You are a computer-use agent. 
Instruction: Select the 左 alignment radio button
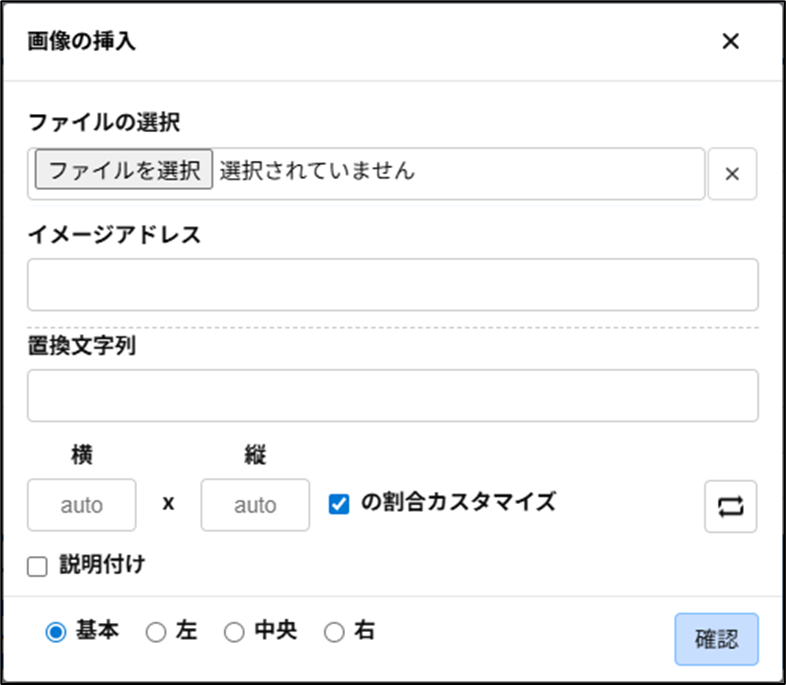[x=156, y=632]
